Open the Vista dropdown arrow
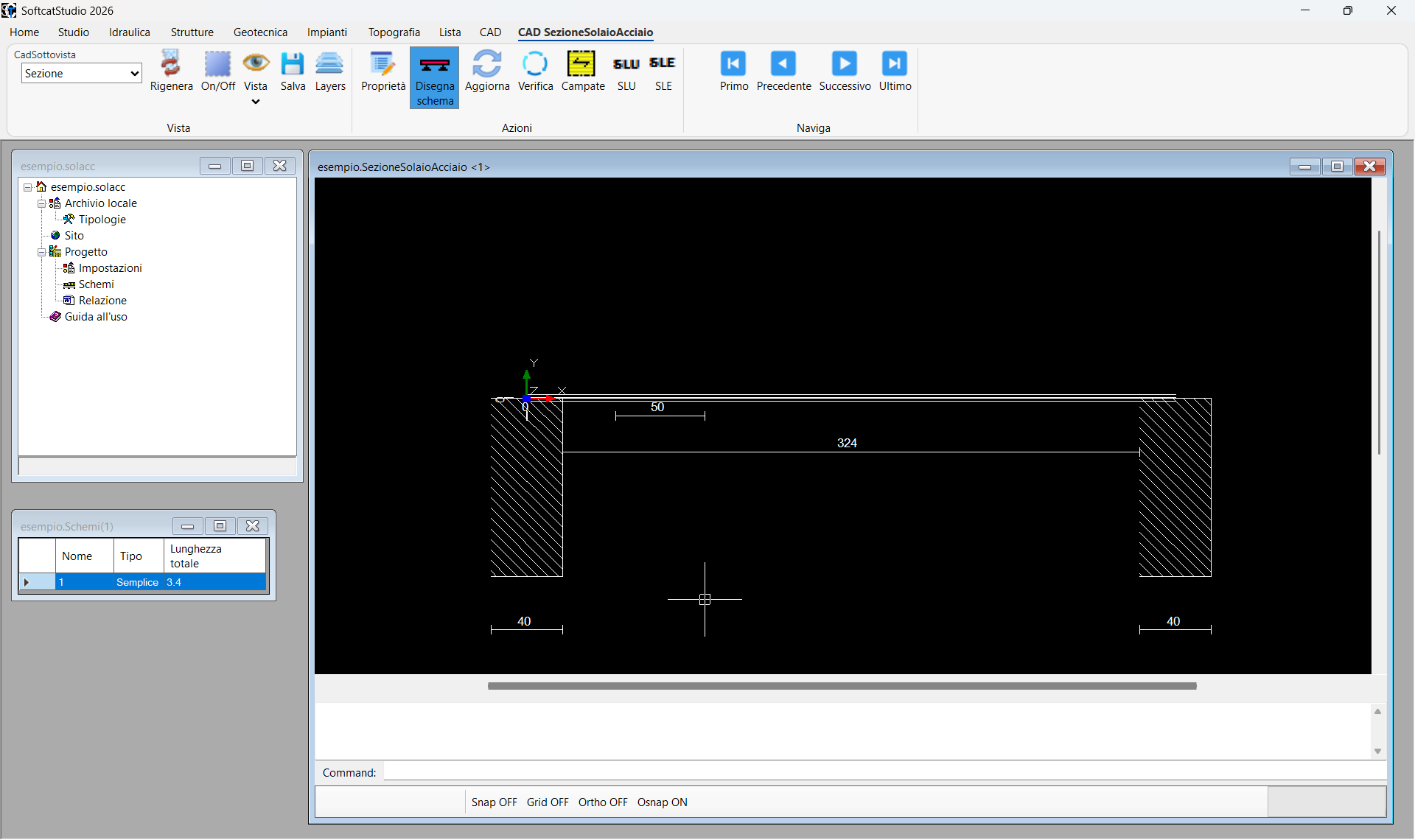The image size is (1415, 840). [256, 102]
